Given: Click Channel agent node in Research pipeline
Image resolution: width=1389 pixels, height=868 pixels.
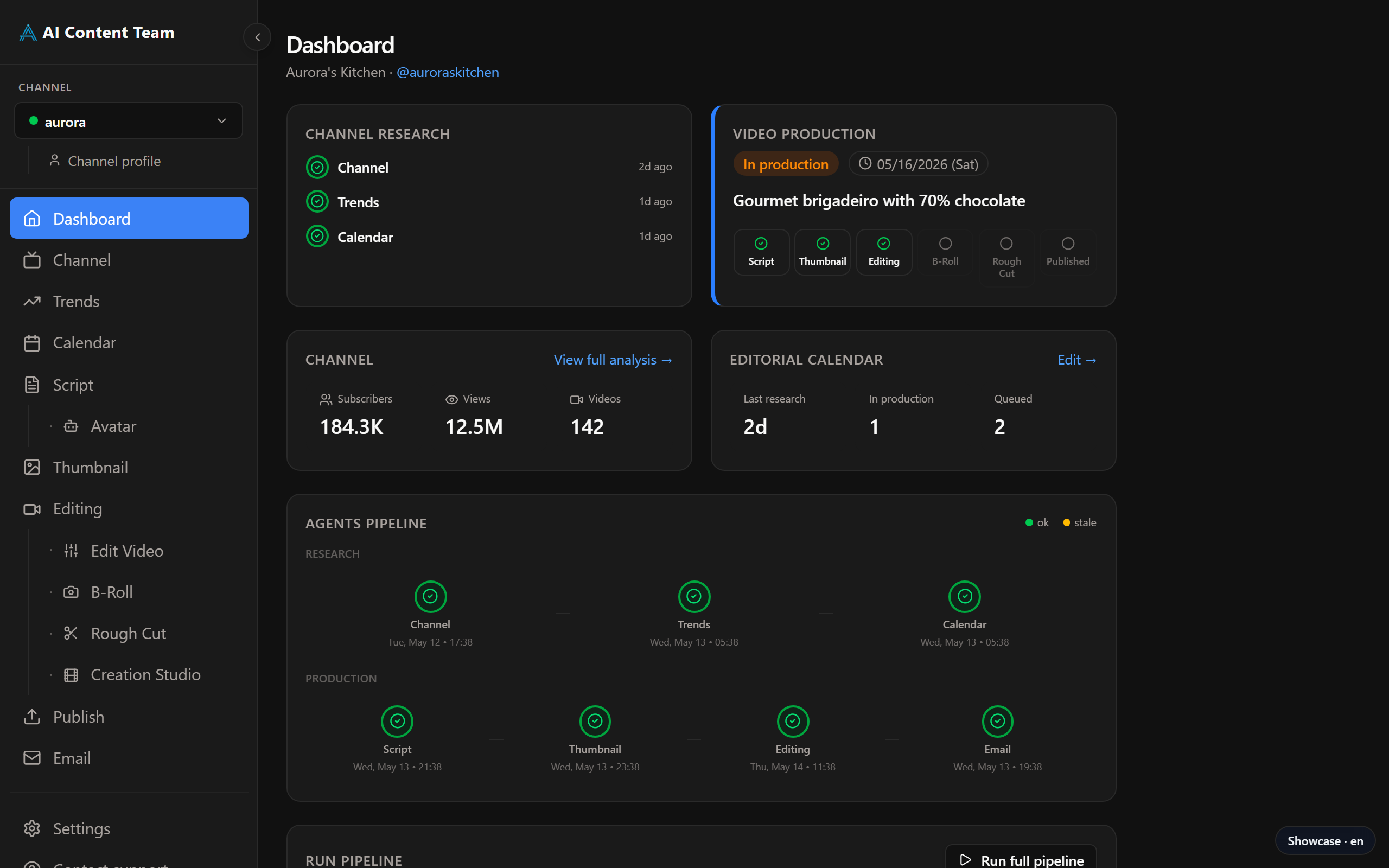Looking at the screenshot, I should coord(430,596).
